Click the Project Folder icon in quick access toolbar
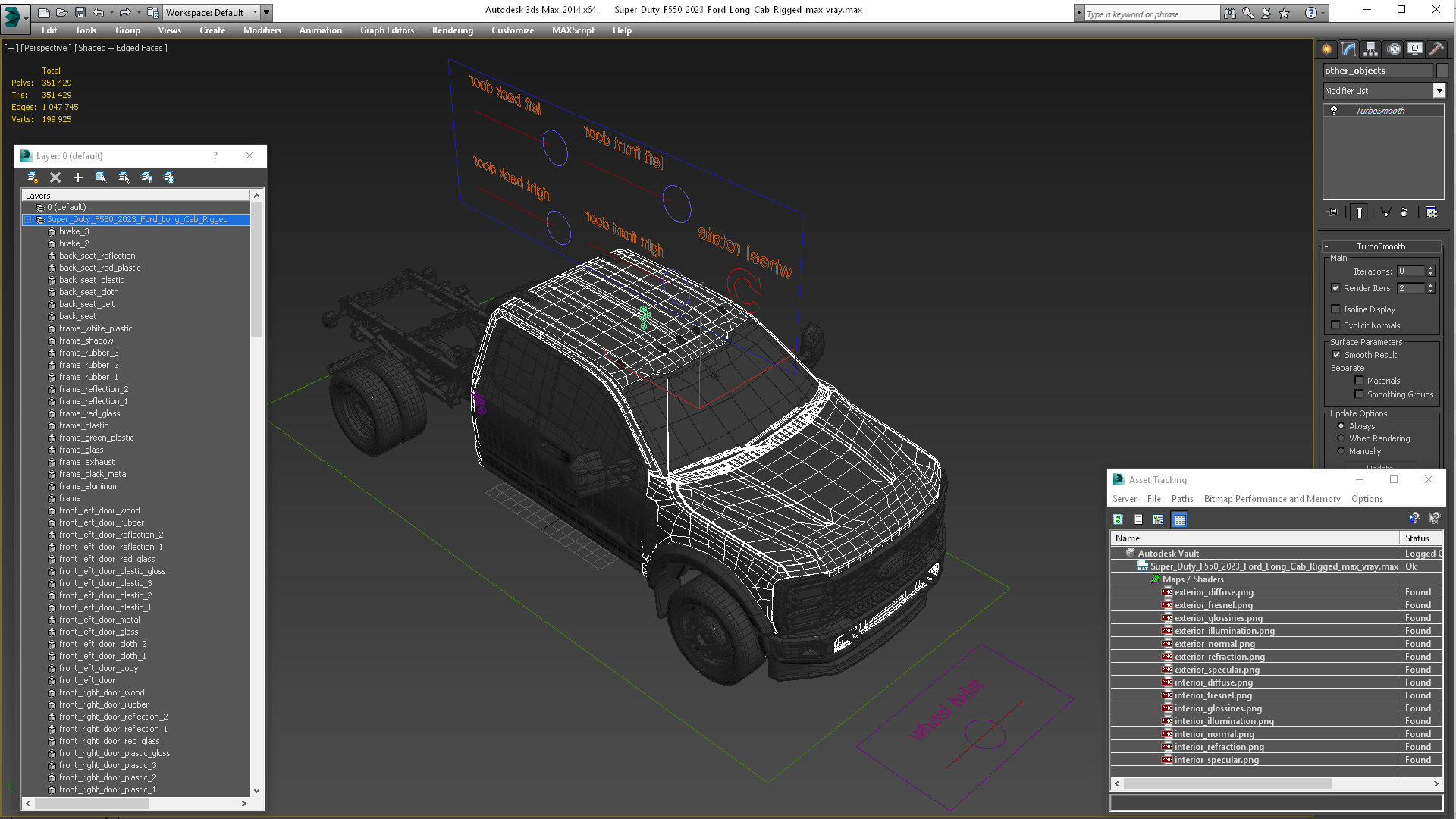This screenshot has width=1456, height=819. click(152, 12)
